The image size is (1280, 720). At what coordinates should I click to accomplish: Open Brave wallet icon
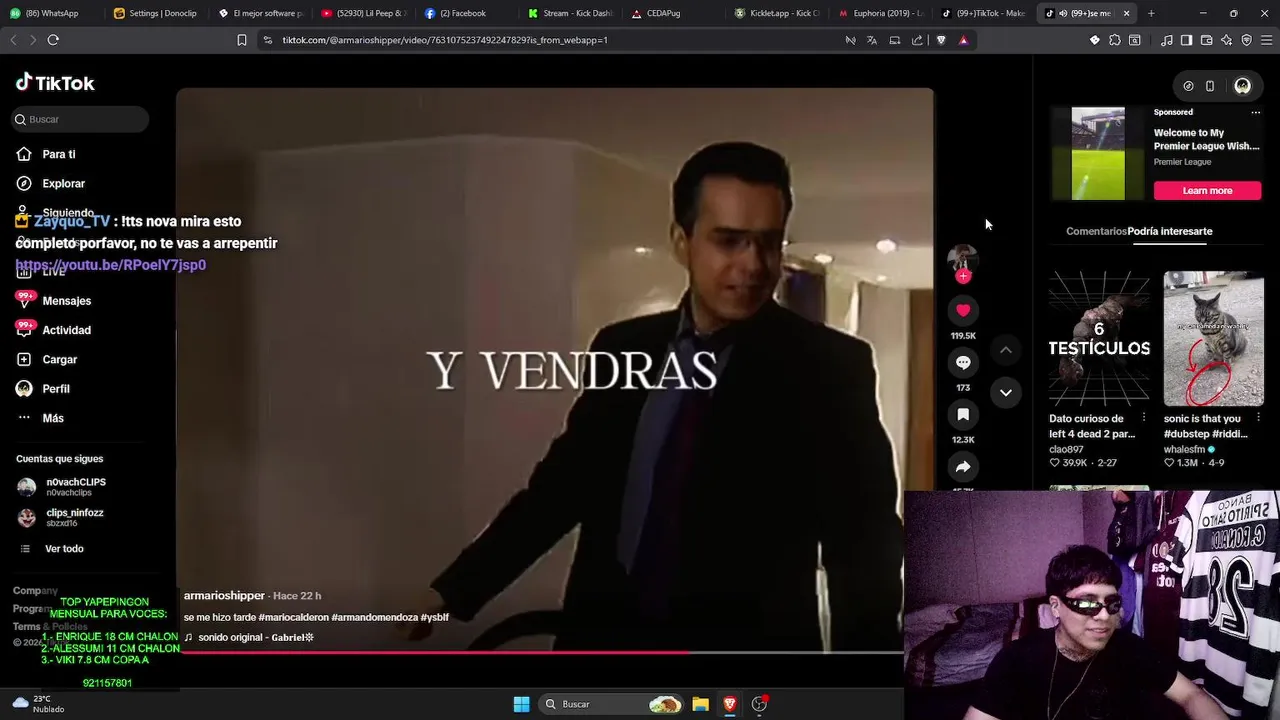tap(1206, 40)
